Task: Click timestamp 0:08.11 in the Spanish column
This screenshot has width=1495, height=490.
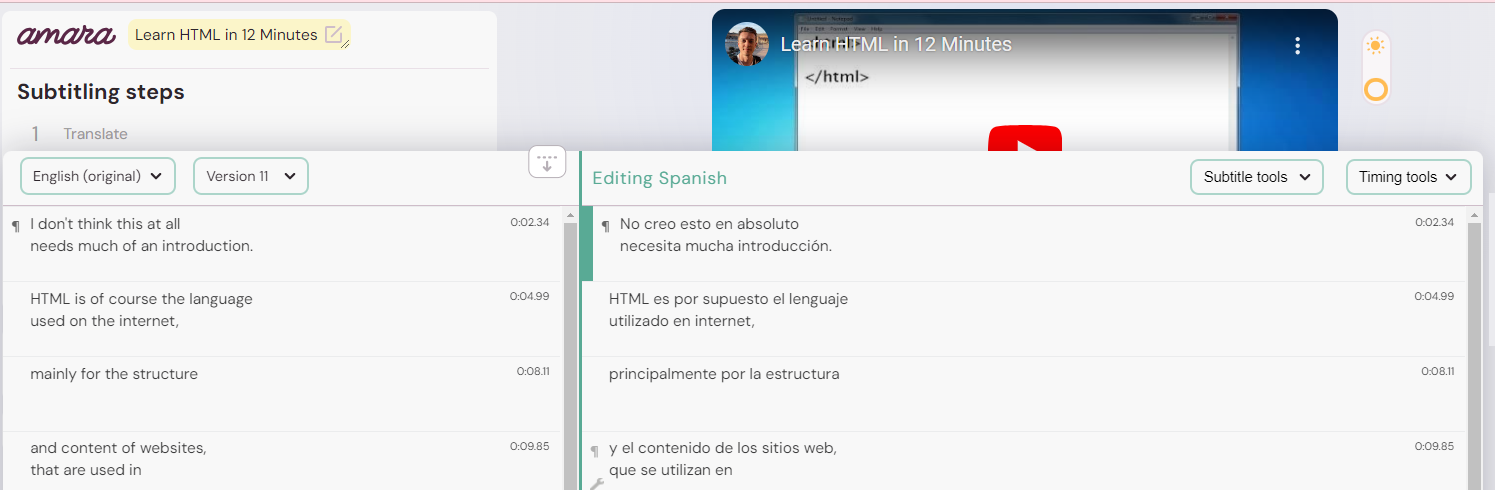Action: pos(1438,371)
